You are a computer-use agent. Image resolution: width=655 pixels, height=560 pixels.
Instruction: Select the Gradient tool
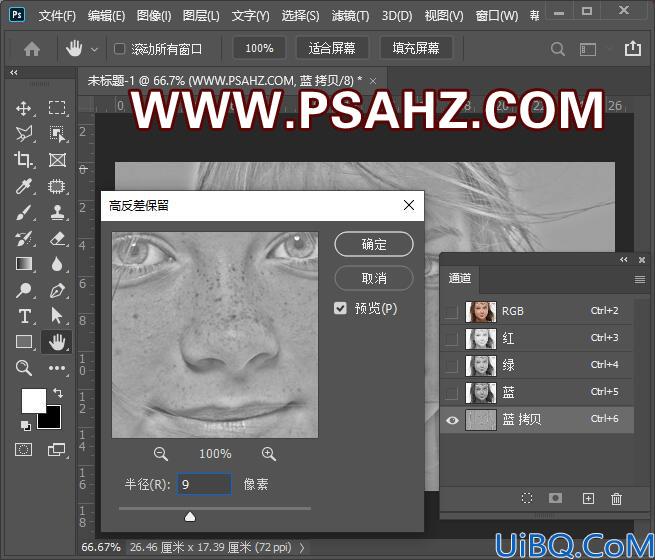coord(23,264)
